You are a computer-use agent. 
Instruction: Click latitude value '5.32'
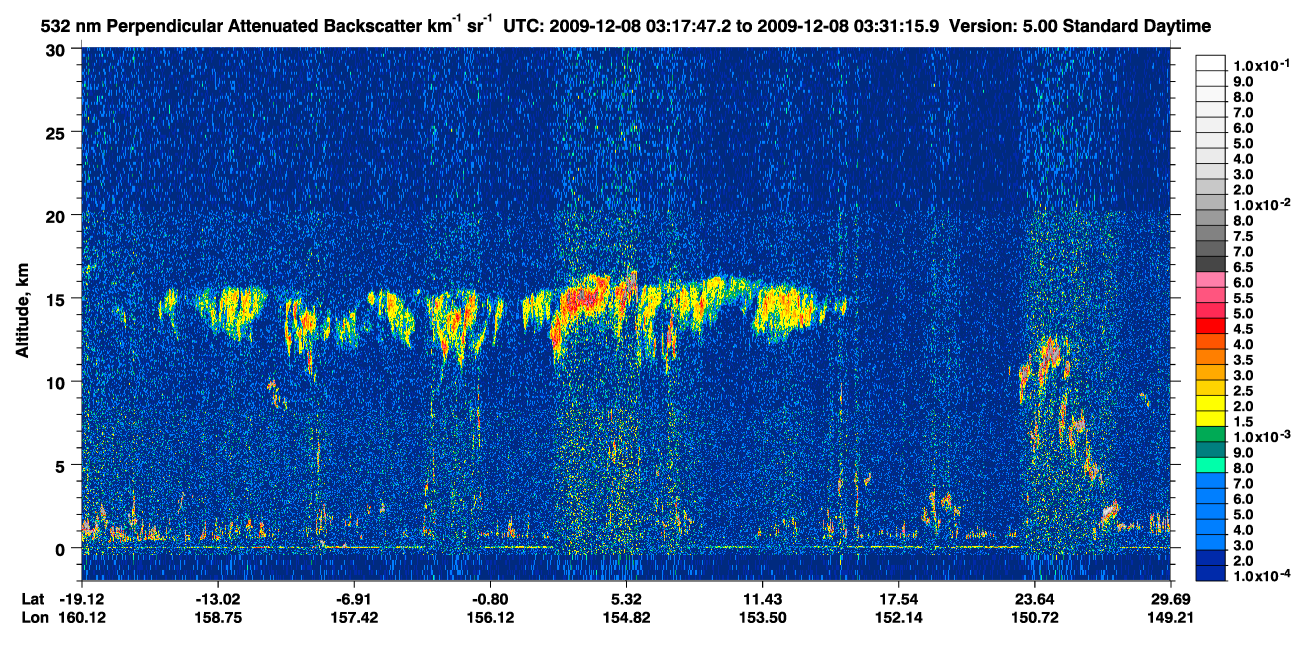[626, 599]
